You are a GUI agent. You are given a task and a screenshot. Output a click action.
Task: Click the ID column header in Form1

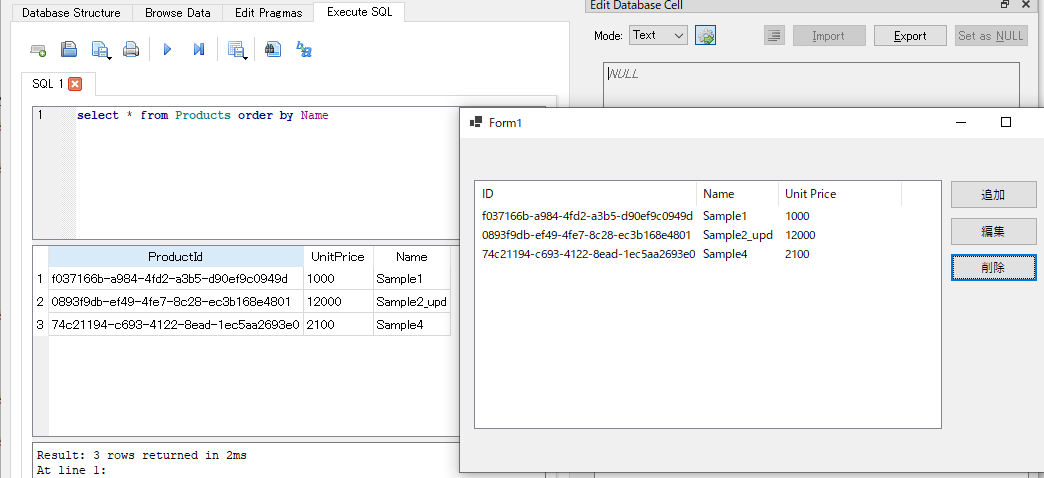click(587, 194)
